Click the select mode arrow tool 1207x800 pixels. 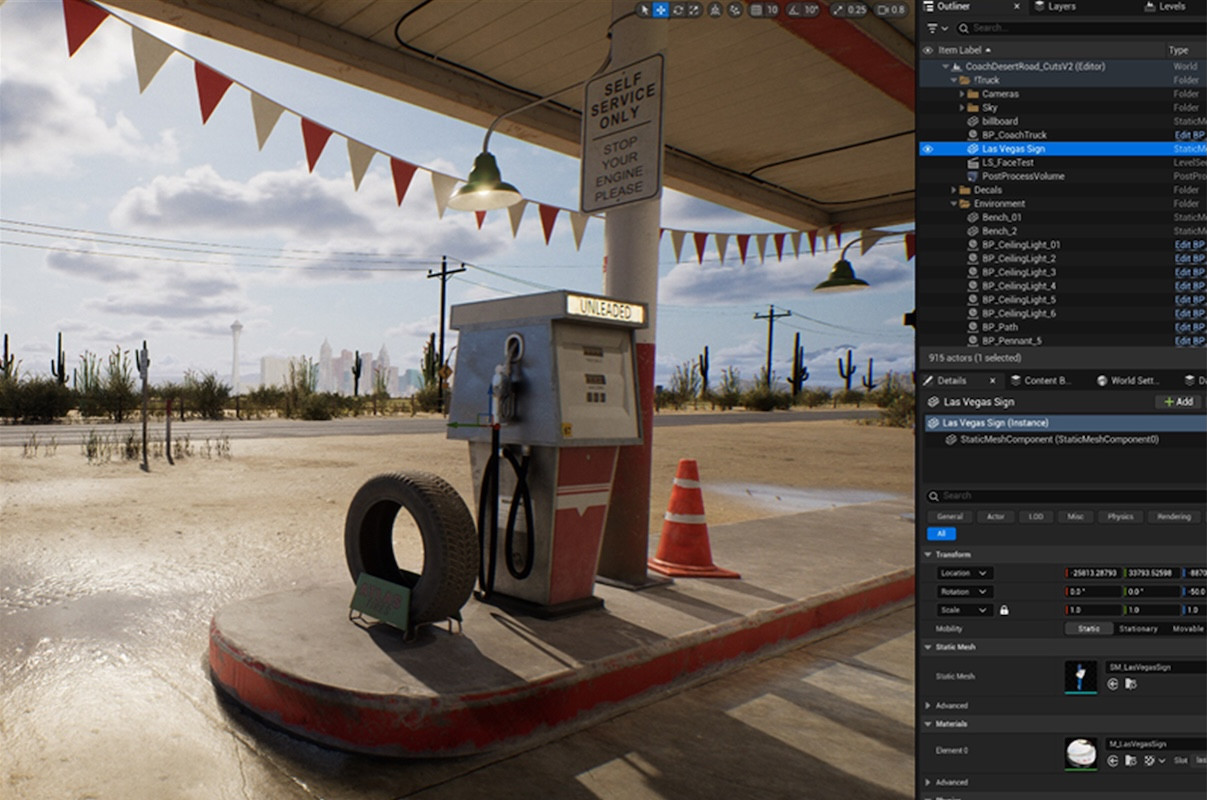[644, 10]
